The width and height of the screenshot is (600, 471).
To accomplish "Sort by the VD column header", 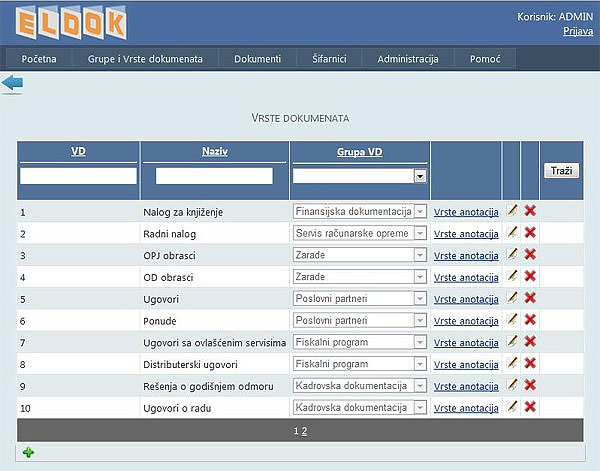I will (x=78, y=152).
